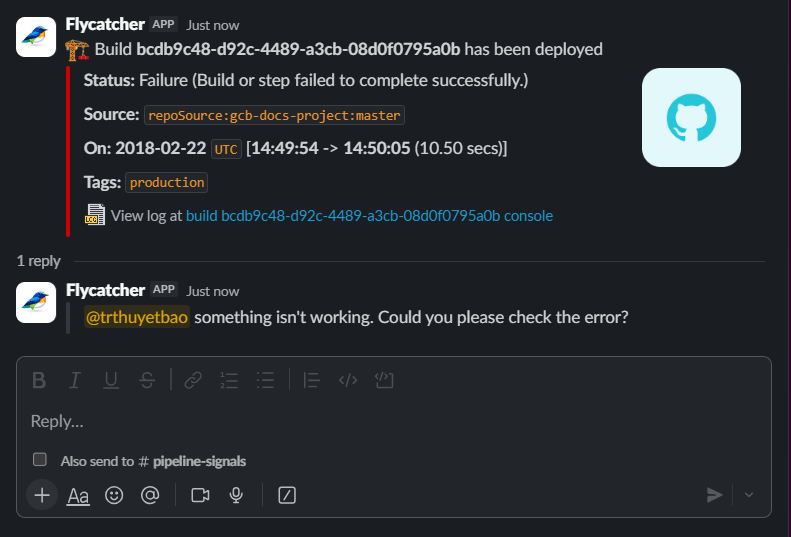Open the emoji picker

(x=114, y=495)
